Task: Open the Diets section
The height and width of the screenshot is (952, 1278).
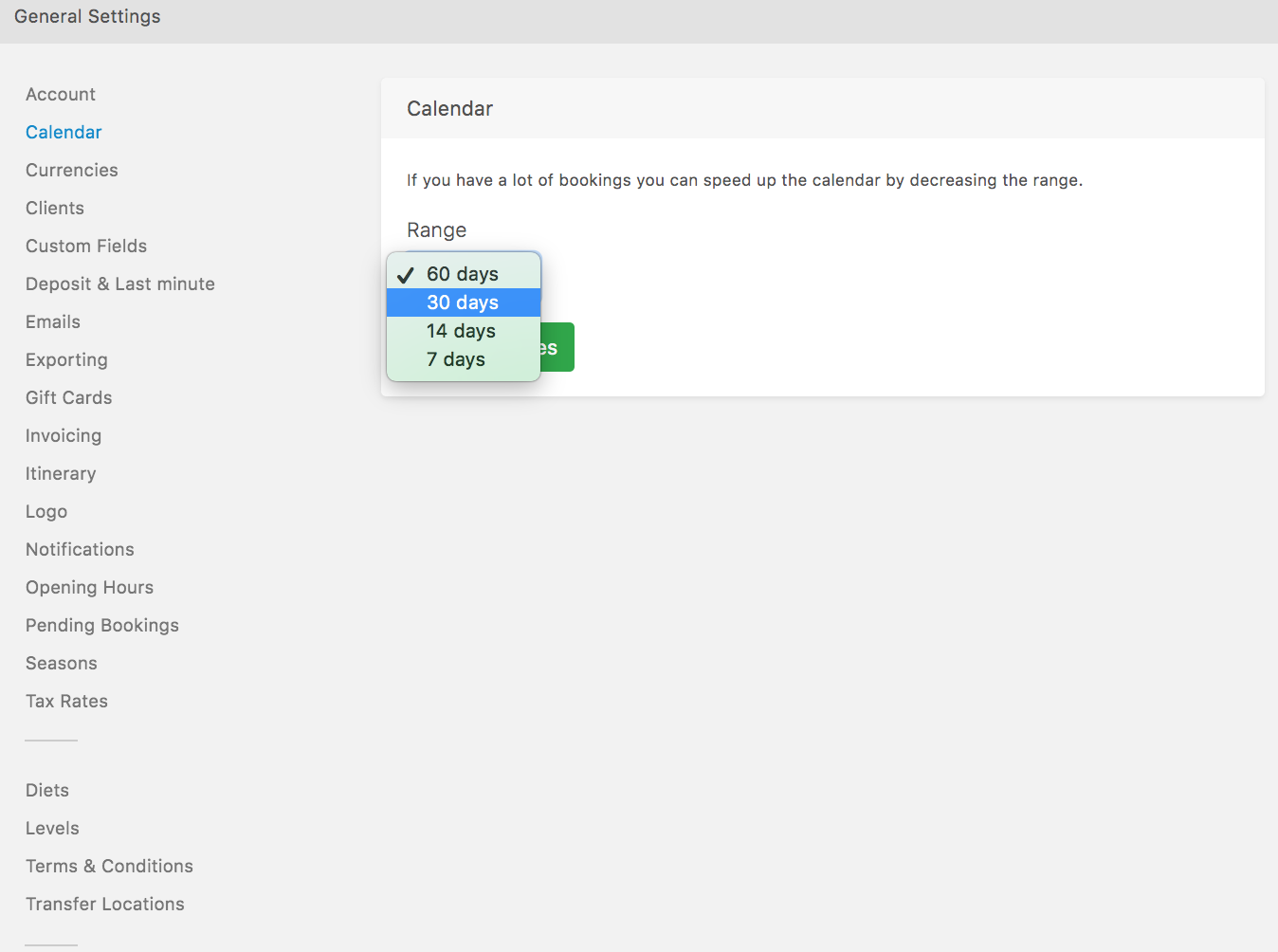Action: (47, 790)
